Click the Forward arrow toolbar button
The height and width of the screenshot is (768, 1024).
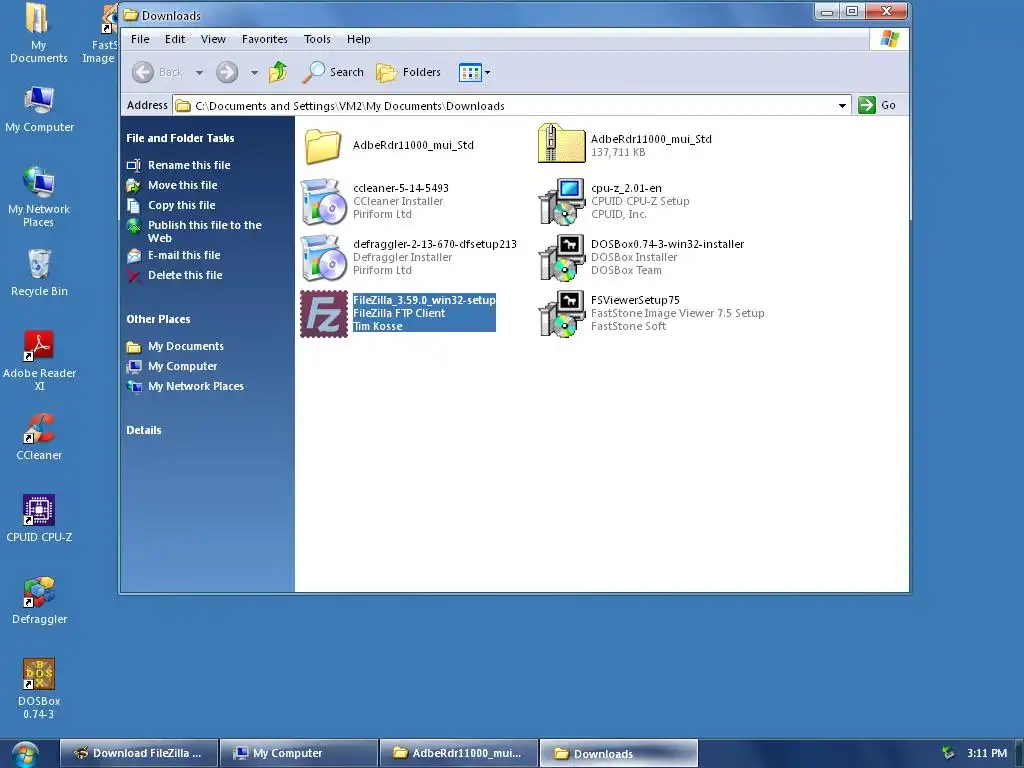(227, 72)
